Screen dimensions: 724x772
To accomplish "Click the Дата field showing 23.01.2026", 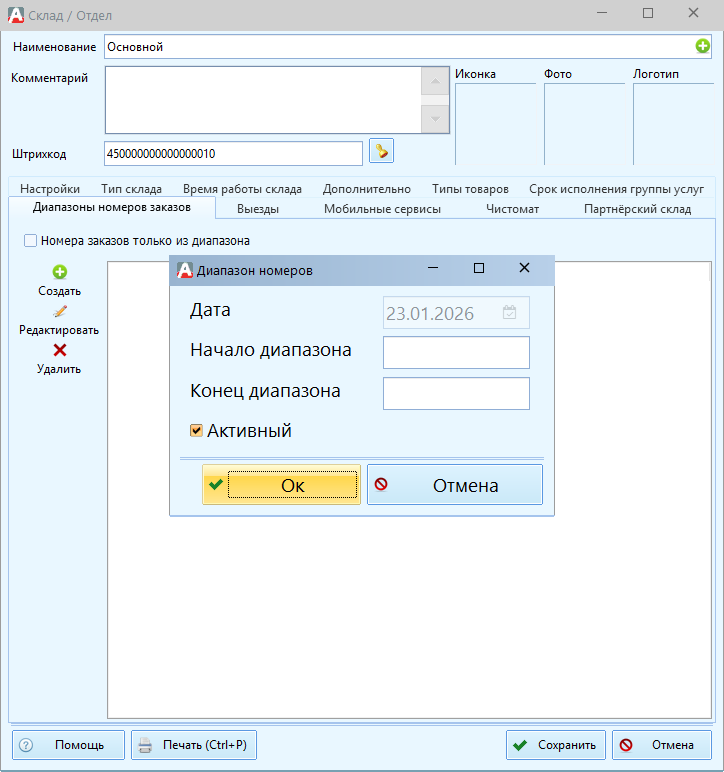I will click(x=456, y=312).
